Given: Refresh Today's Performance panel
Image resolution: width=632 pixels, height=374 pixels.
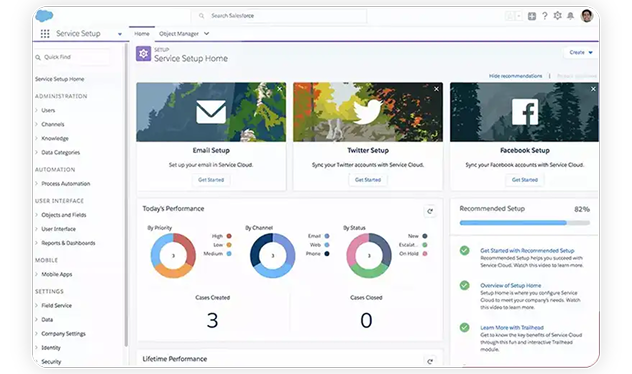Looking at the screenshot, I should pos(430,211).
